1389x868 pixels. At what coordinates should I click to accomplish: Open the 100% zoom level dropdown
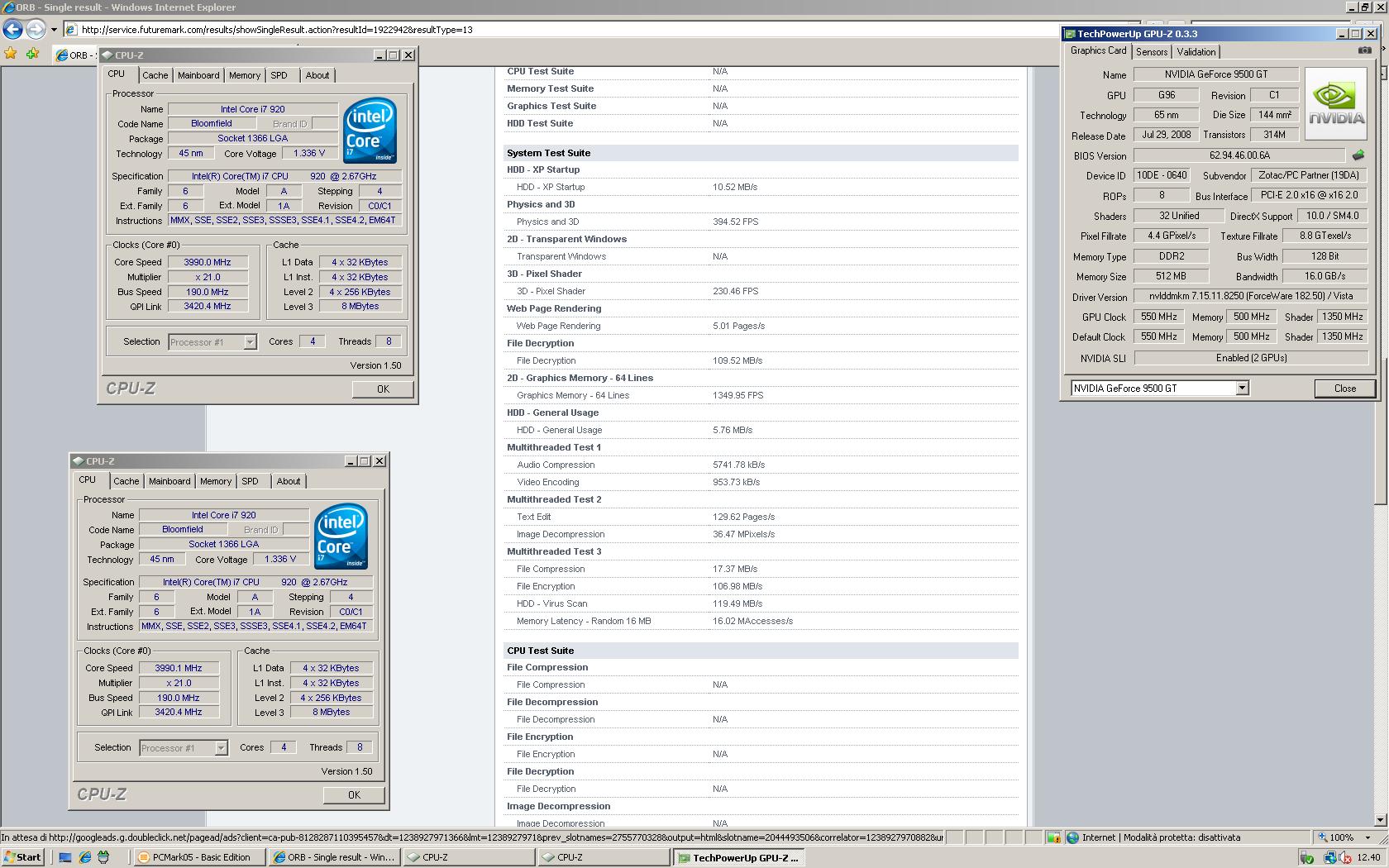(x=1368, y=837)
